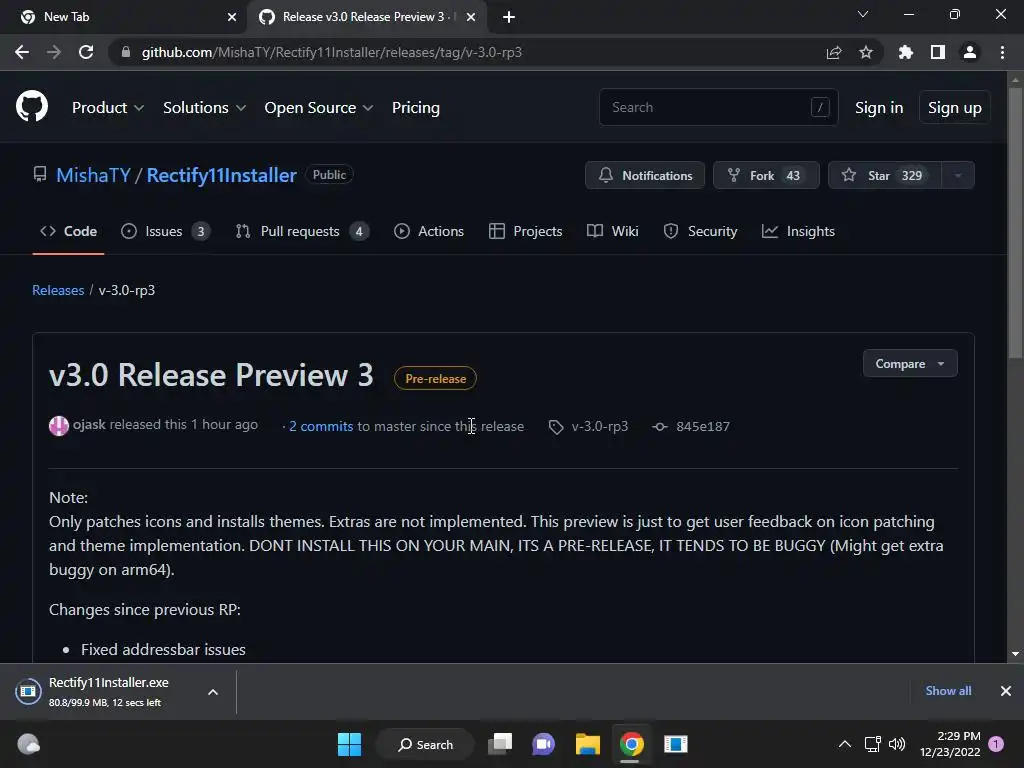Expand the download item options chevron
Viewport: 1024px width, 768px height.
tap(213, 692)
